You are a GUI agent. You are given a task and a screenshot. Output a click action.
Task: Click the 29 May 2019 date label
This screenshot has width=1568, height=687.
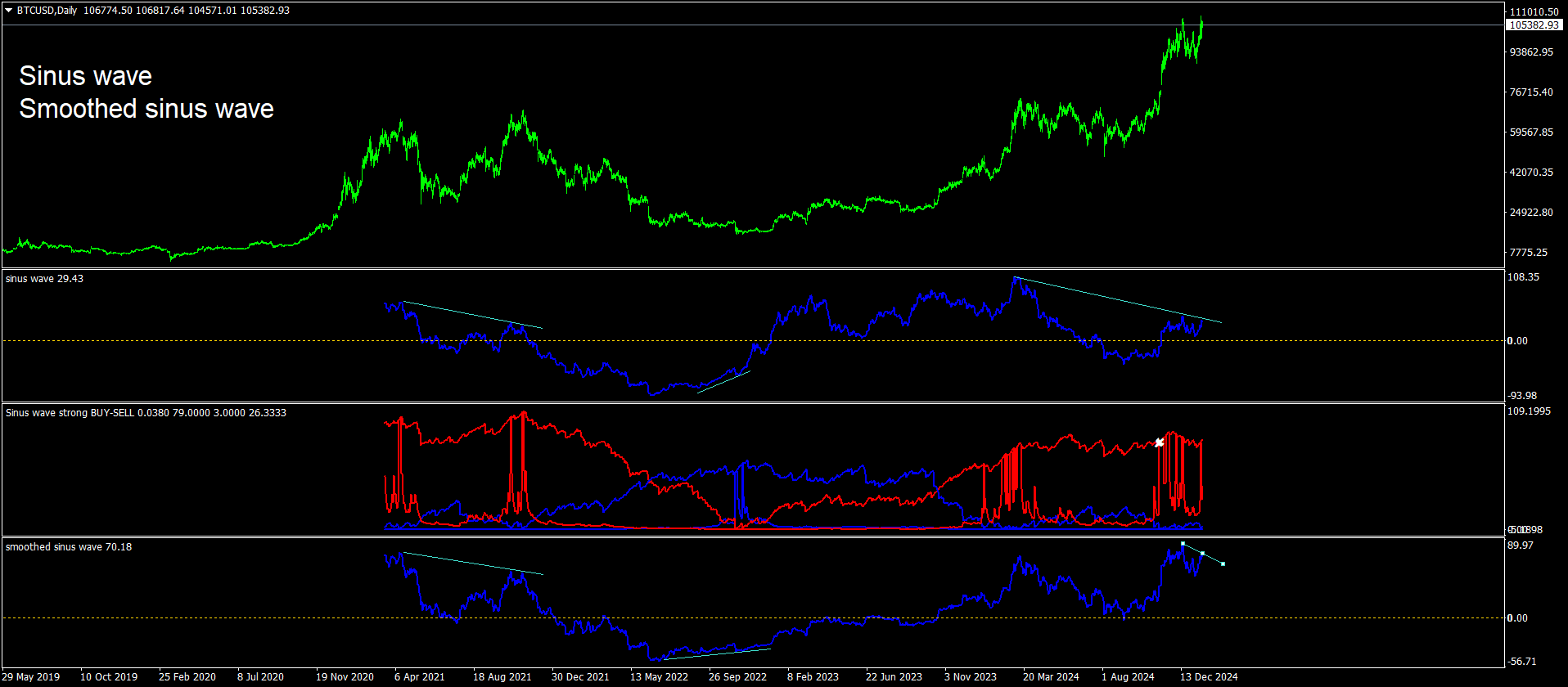click(x=31, y=677)
